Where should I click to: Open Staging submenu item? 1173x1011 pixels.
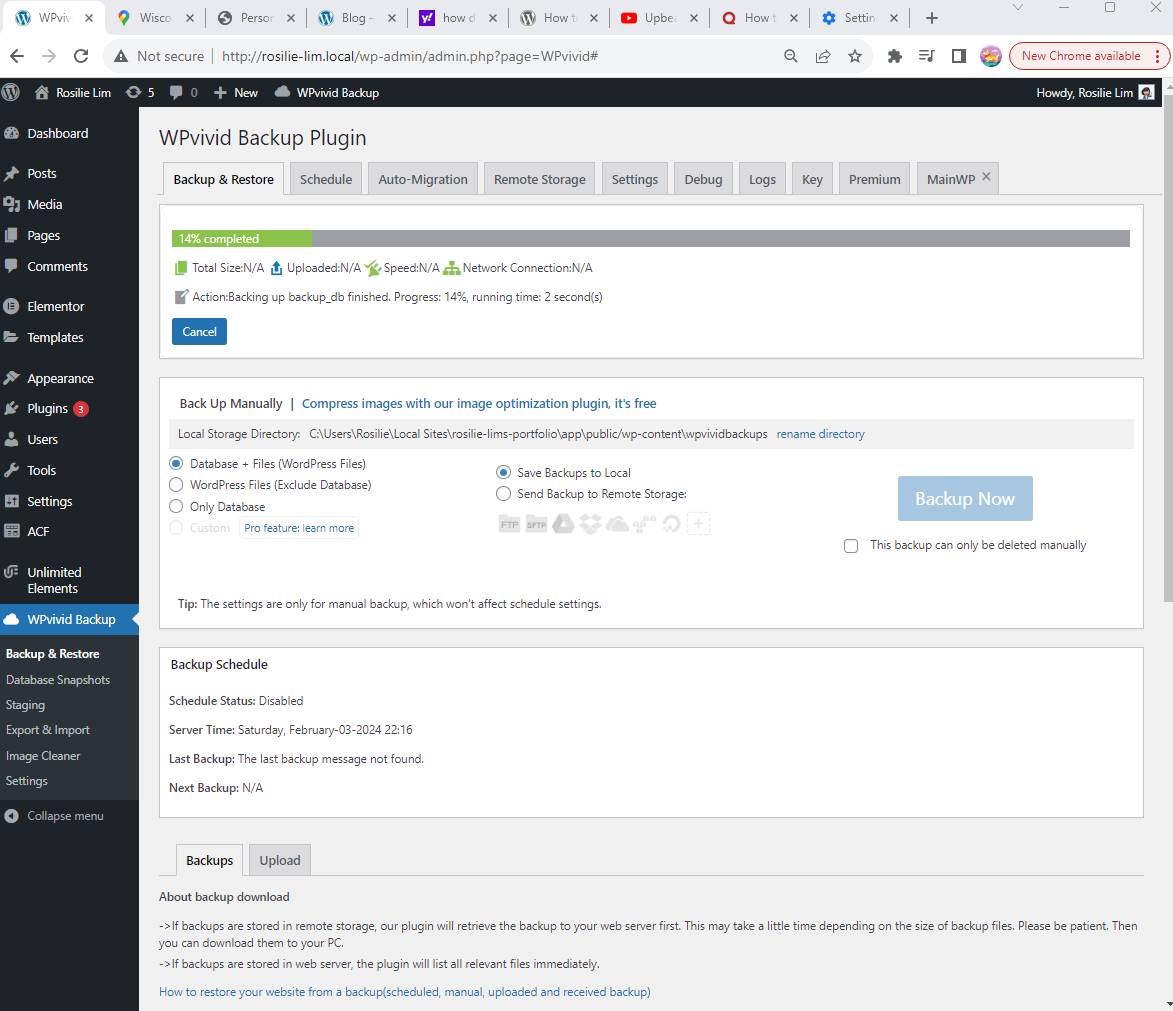25,705
